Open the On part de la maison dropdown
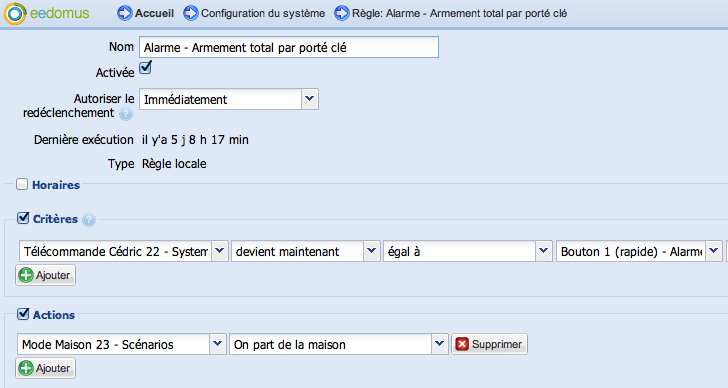Viewport: 728px width, 388px height. tap(439, 344)
